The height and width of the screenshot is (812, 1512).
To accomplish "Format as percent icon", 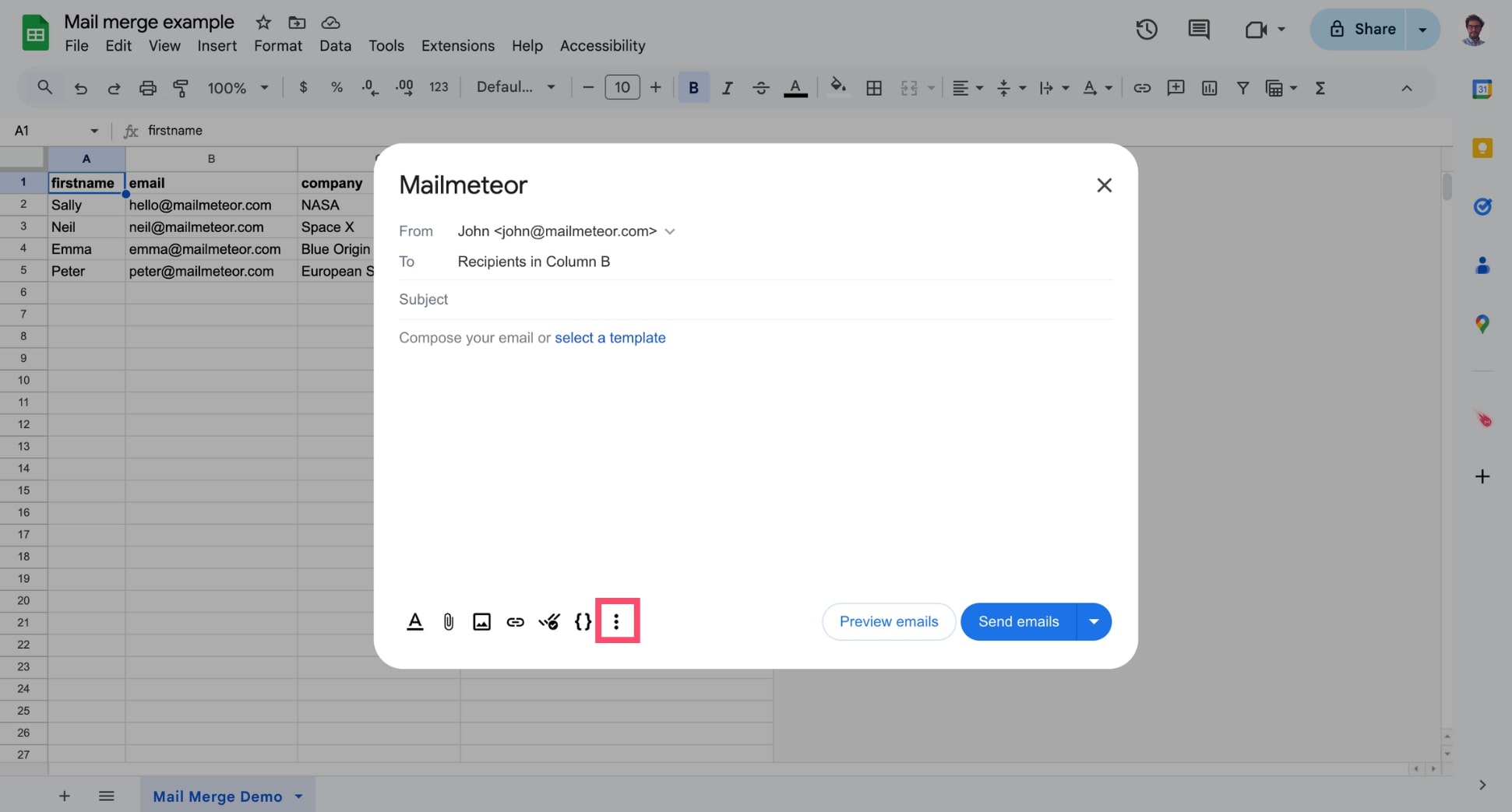I will point(337,87).
